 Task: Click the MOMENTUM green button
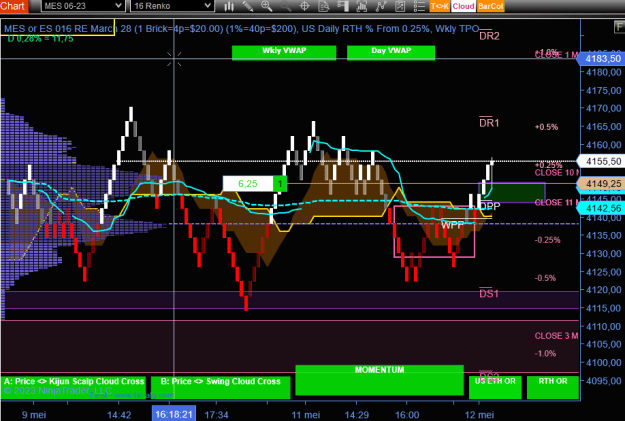[x=379, y=380]
